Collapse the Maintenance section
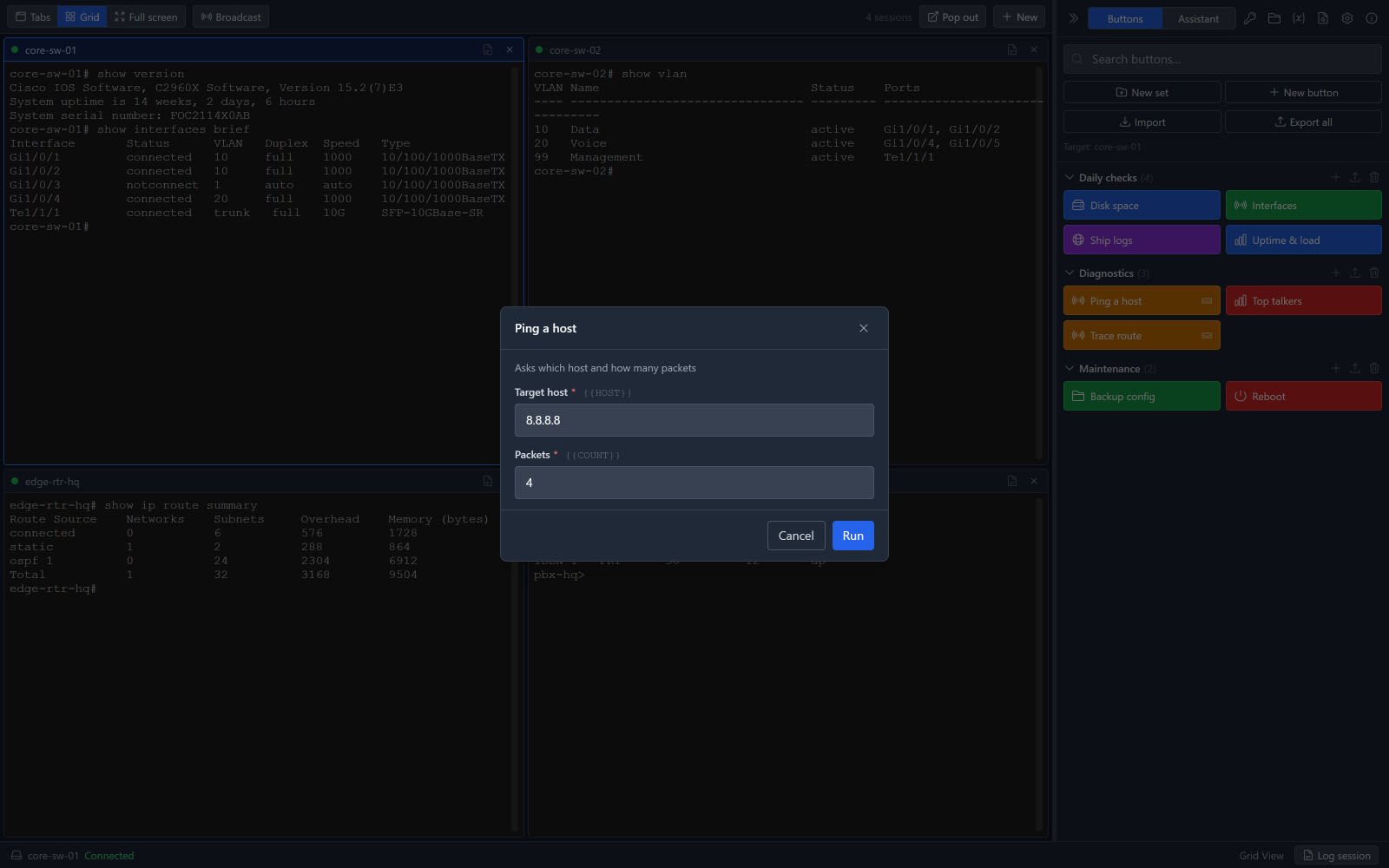 (1070, 369)
